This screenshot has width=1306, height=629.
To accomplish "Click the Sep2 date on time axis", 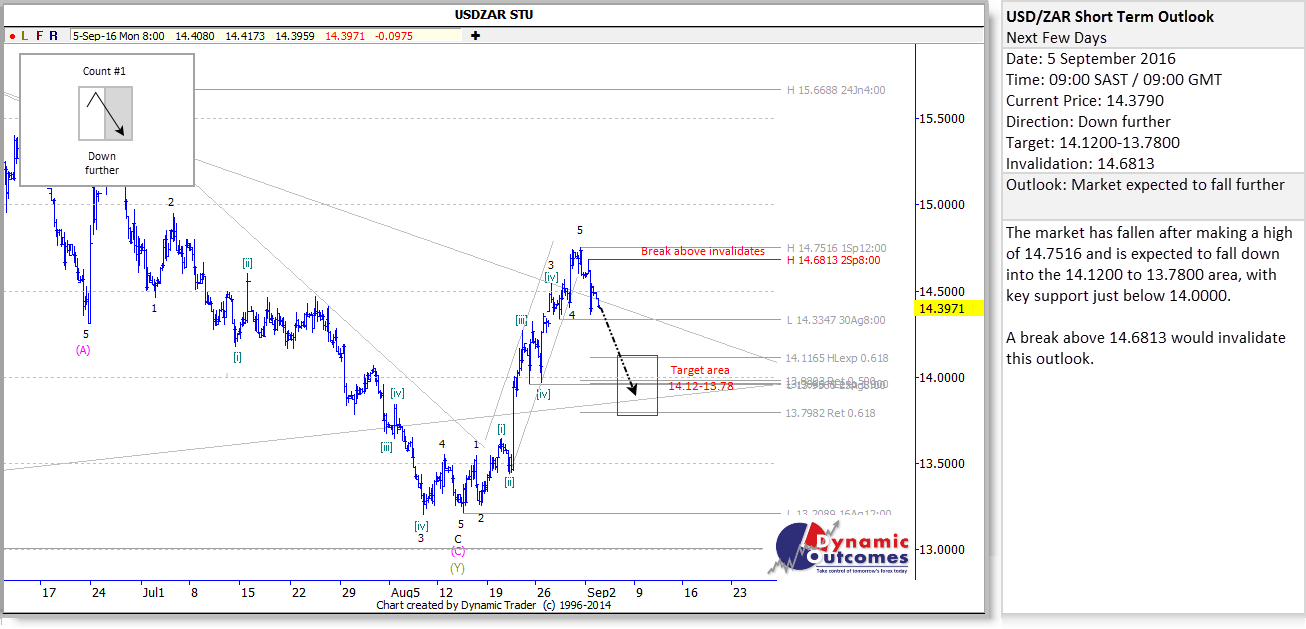I will pos(601,592).
